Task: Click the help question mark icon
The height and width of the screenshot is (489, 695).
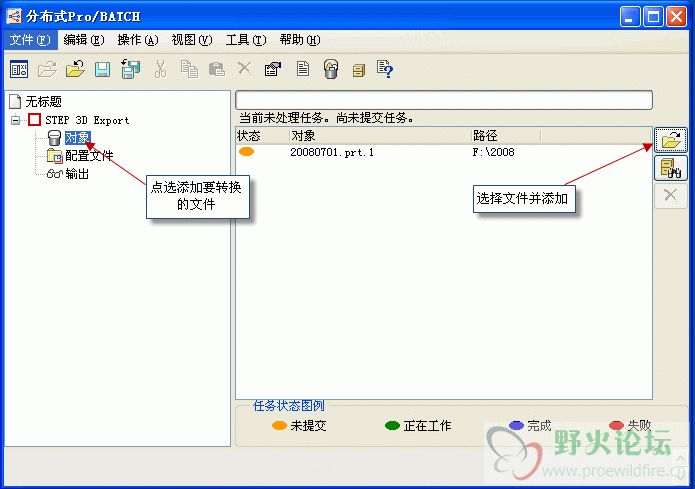Action: (385, 69)
